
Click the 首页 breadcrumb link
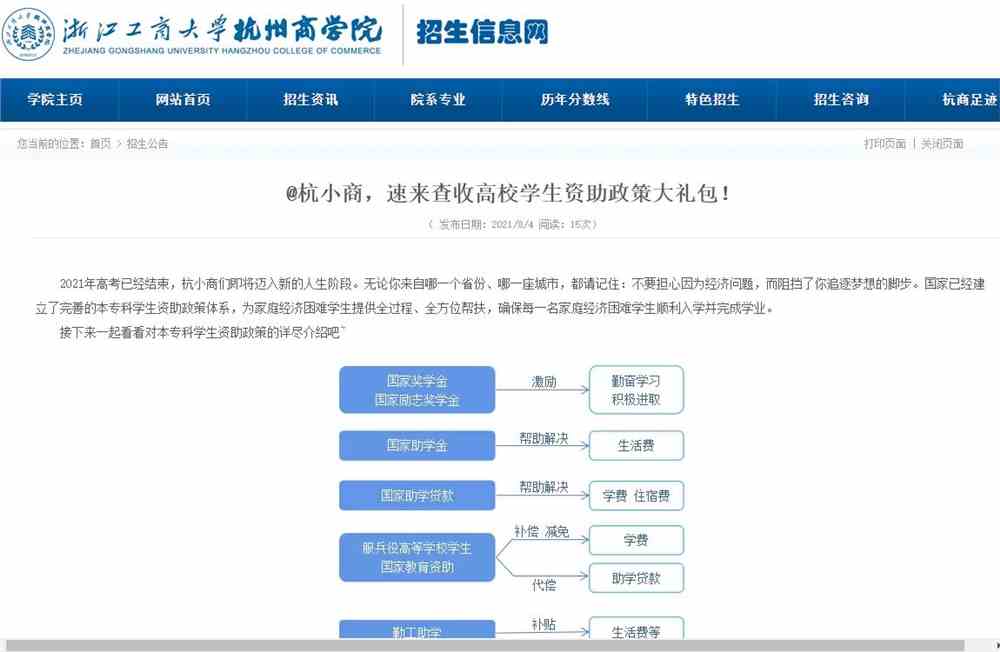(x=100, y=144)
